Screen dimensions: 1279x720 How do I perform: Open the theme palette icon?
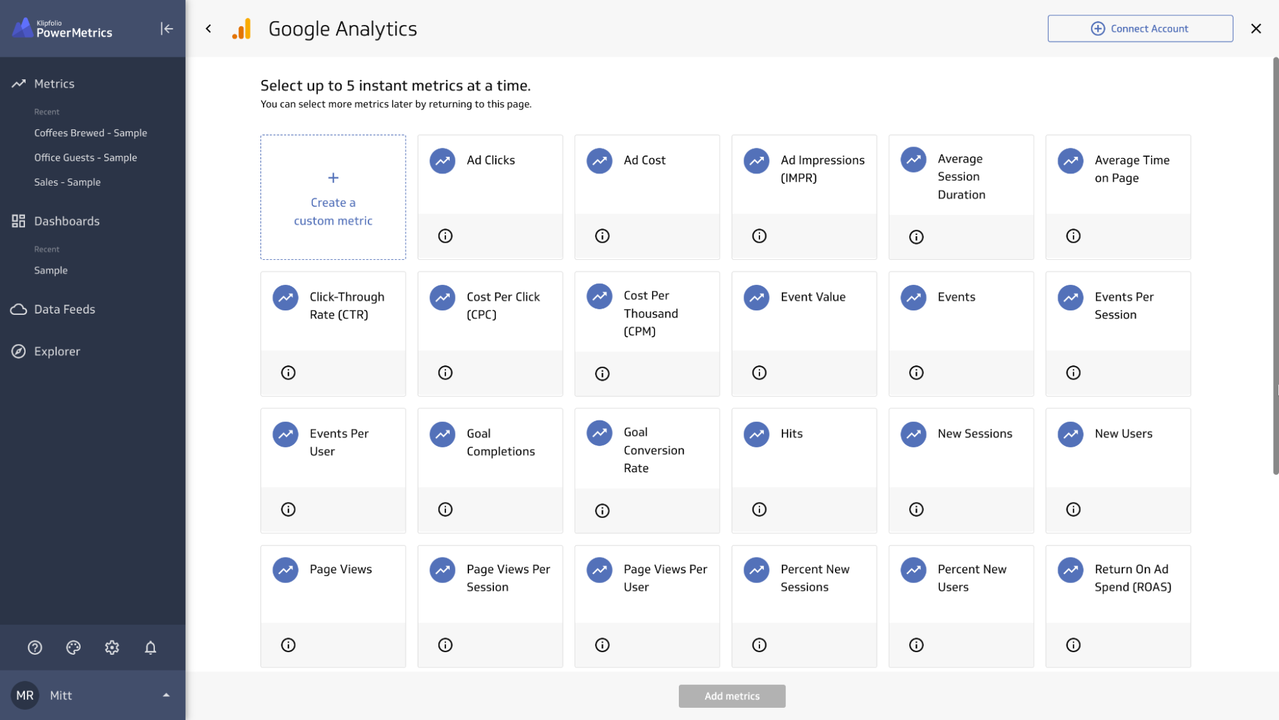[73, 648]
